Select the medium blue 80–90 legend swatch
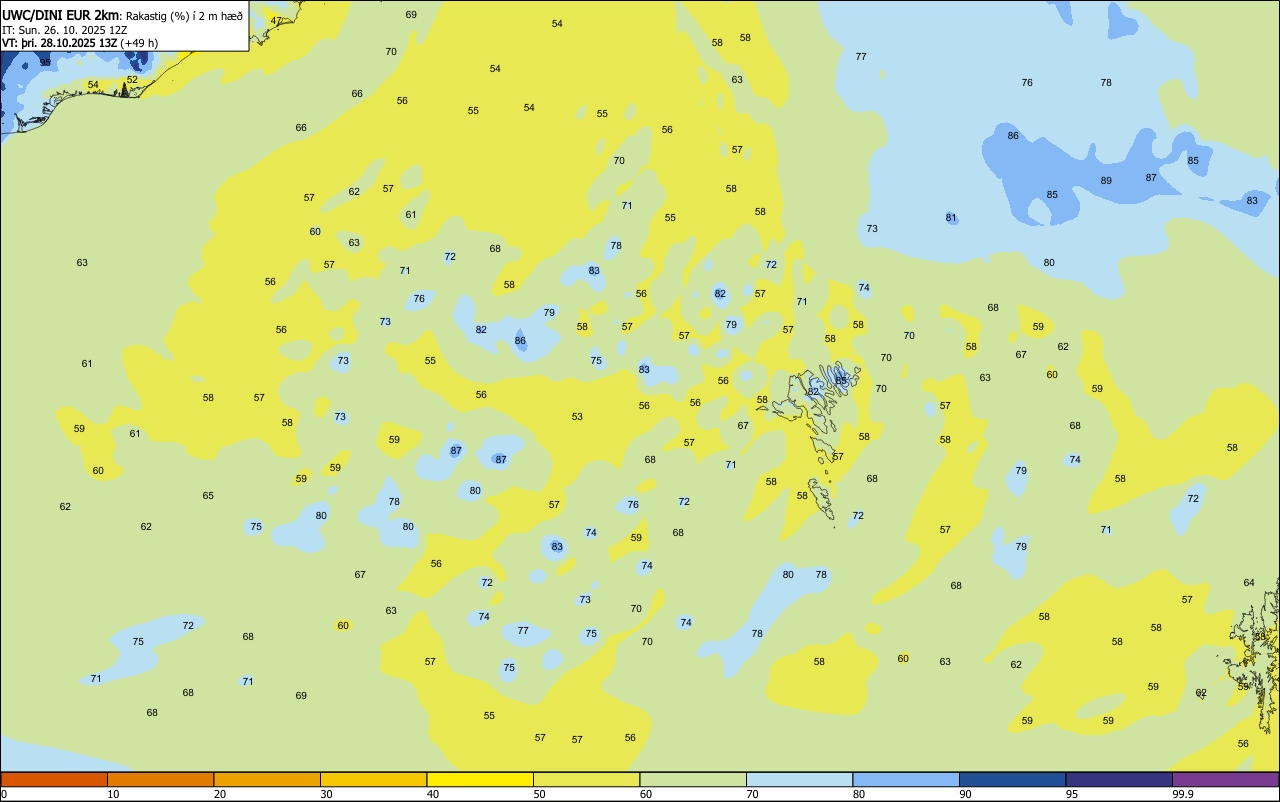The height and width of the screenshot is (802, 1280). click(906, 779)
